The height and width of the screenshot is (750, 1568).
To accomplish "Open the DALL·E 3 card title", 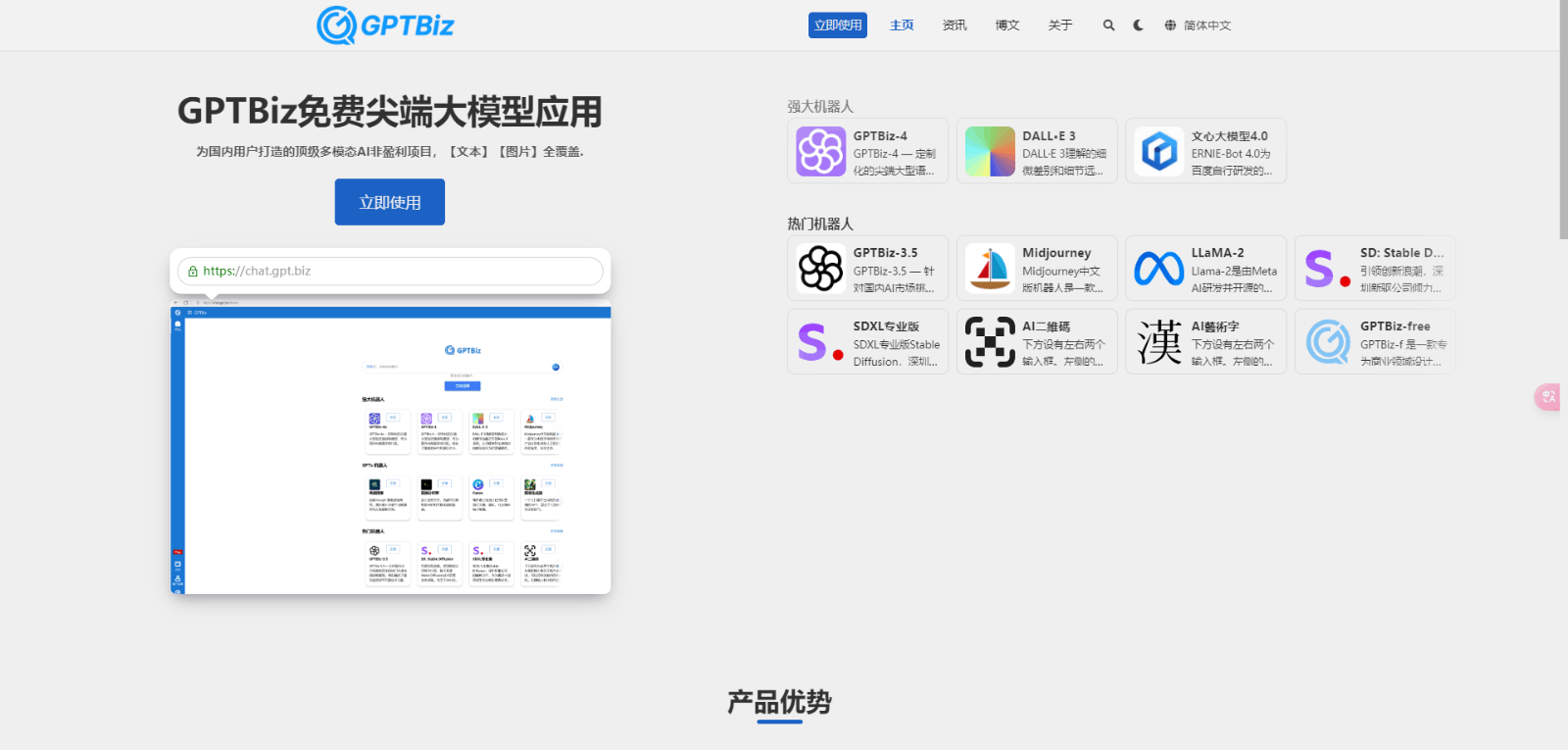I will (1049, 136).
